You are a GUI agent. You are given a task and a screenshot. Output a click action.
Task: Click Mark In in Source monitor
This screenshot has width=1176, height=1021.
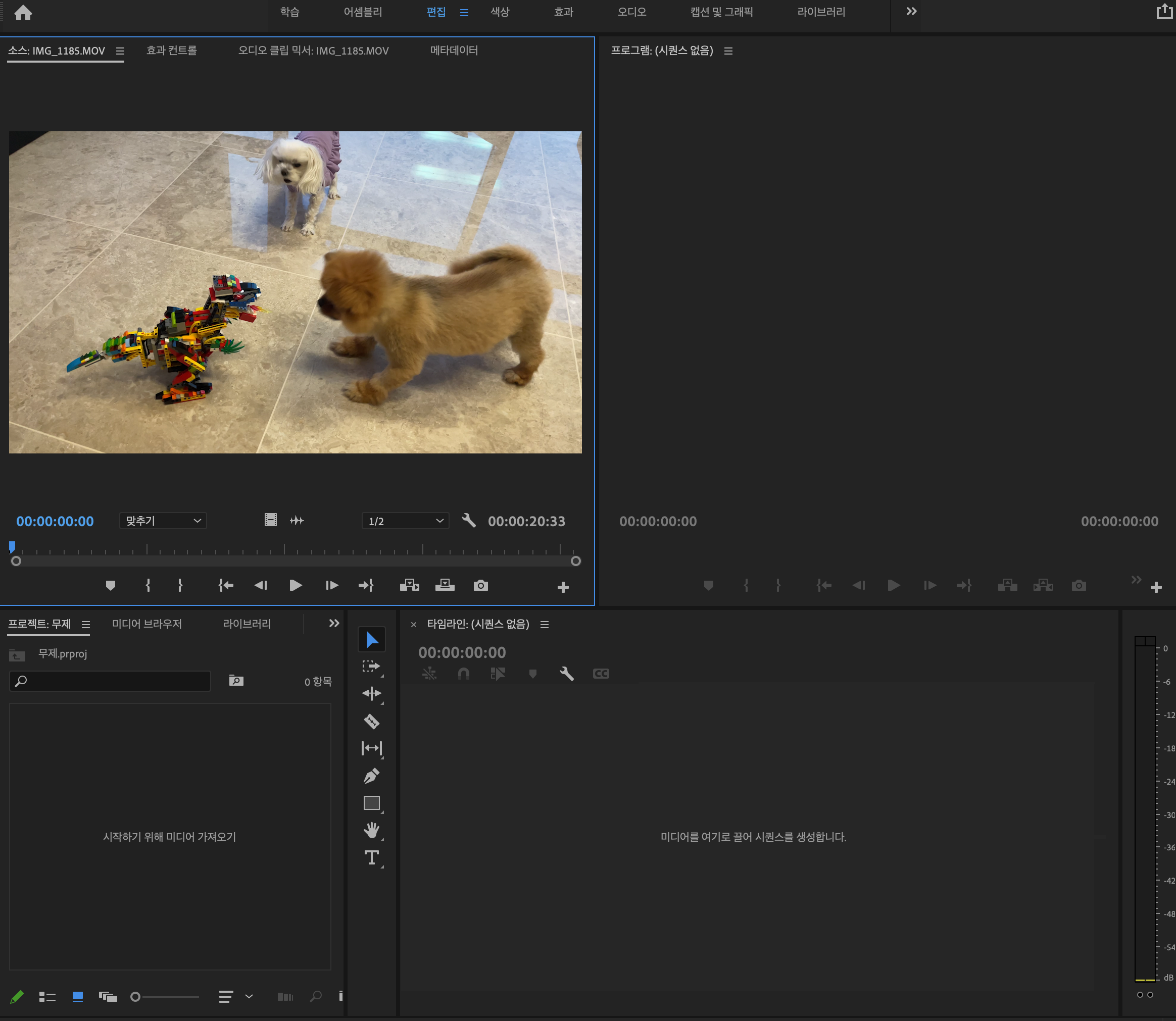point(148,586)
